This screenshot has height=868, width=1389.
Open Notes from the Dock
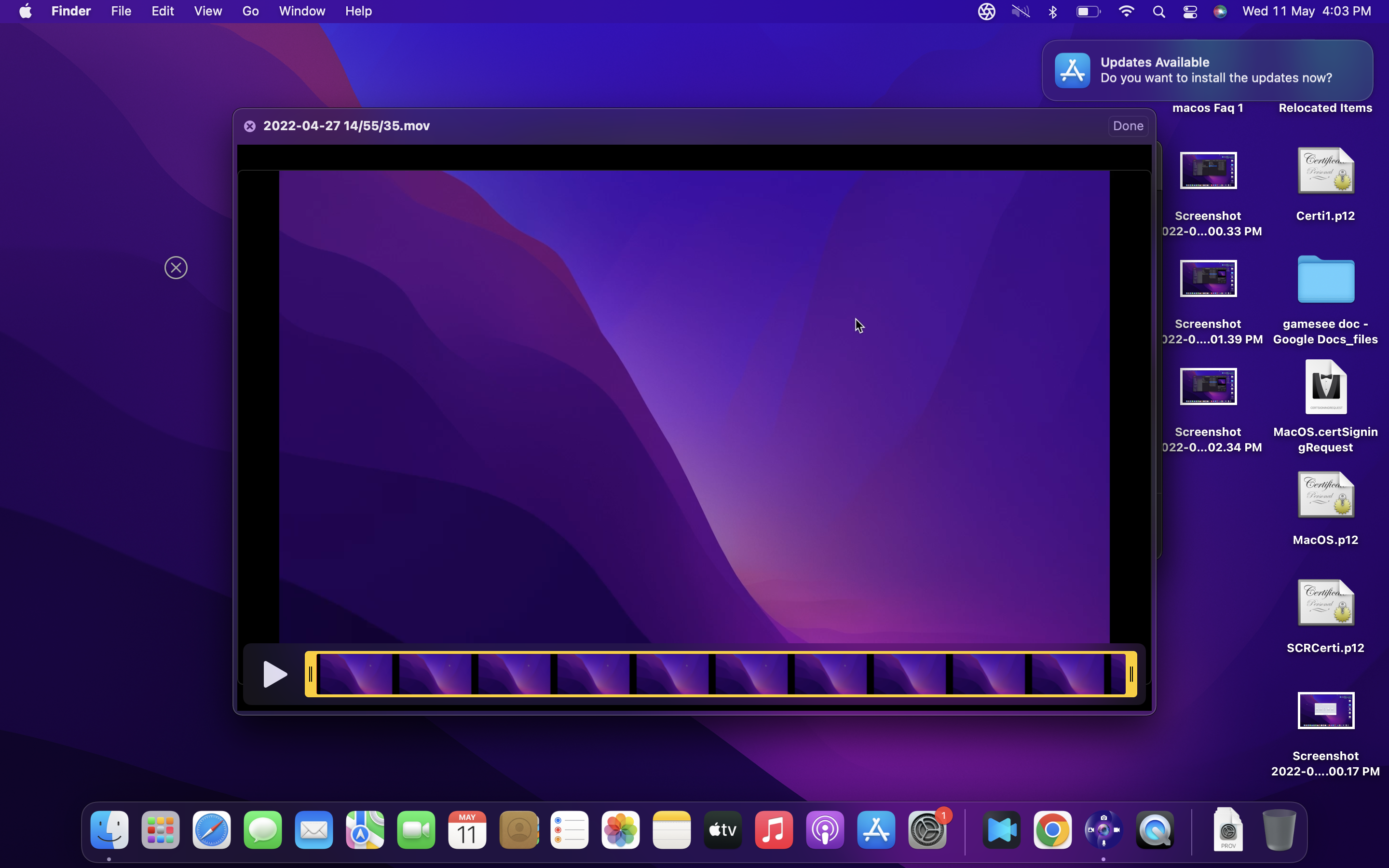pos(671,829)
